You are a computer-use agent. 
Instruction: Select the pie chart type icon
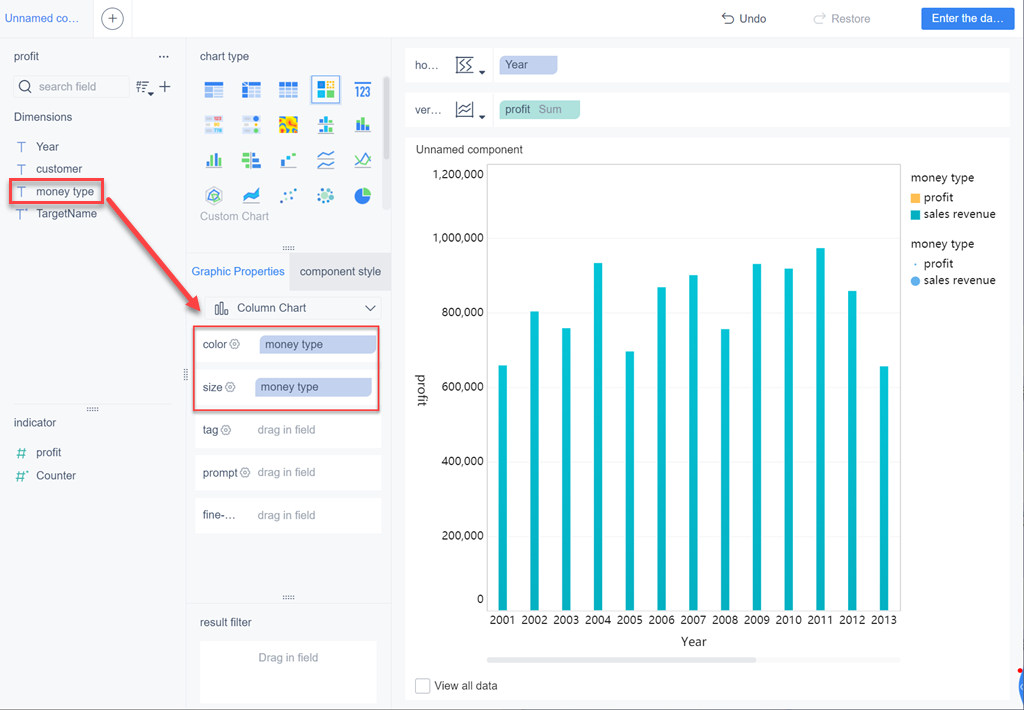tap(362, 195)
